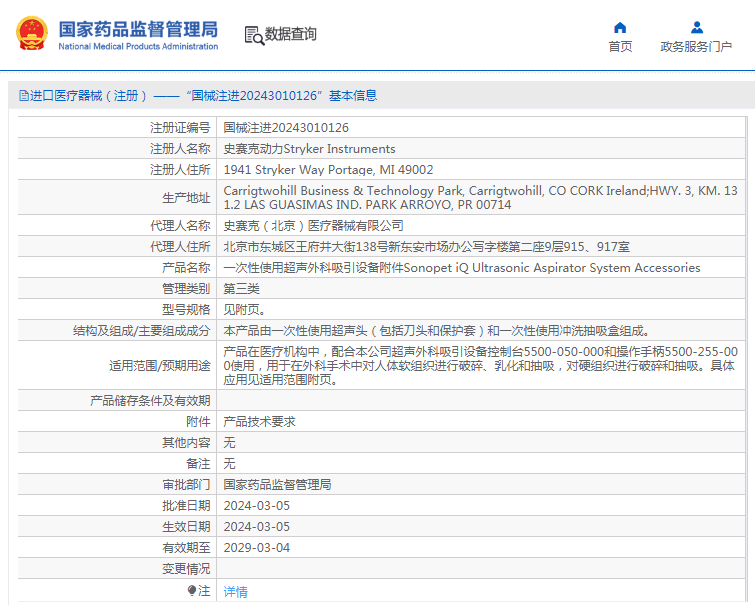Click the 有效期至 label
The width and height of the screenshot is (755, 605).
click(186, 548)
